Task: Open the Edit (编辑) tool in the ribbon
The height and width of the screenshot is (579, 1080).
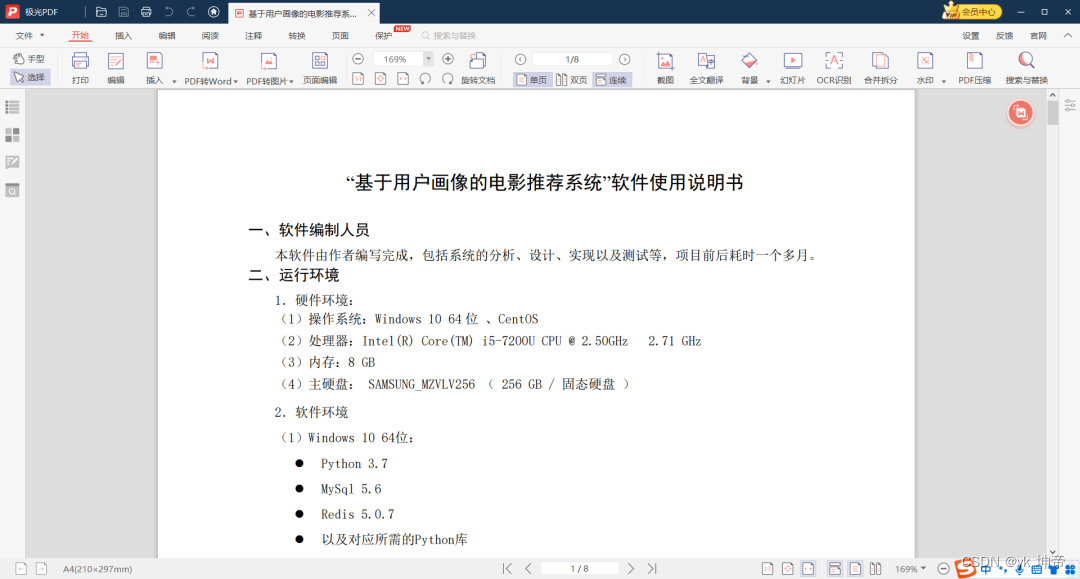Action: (116, 68)
